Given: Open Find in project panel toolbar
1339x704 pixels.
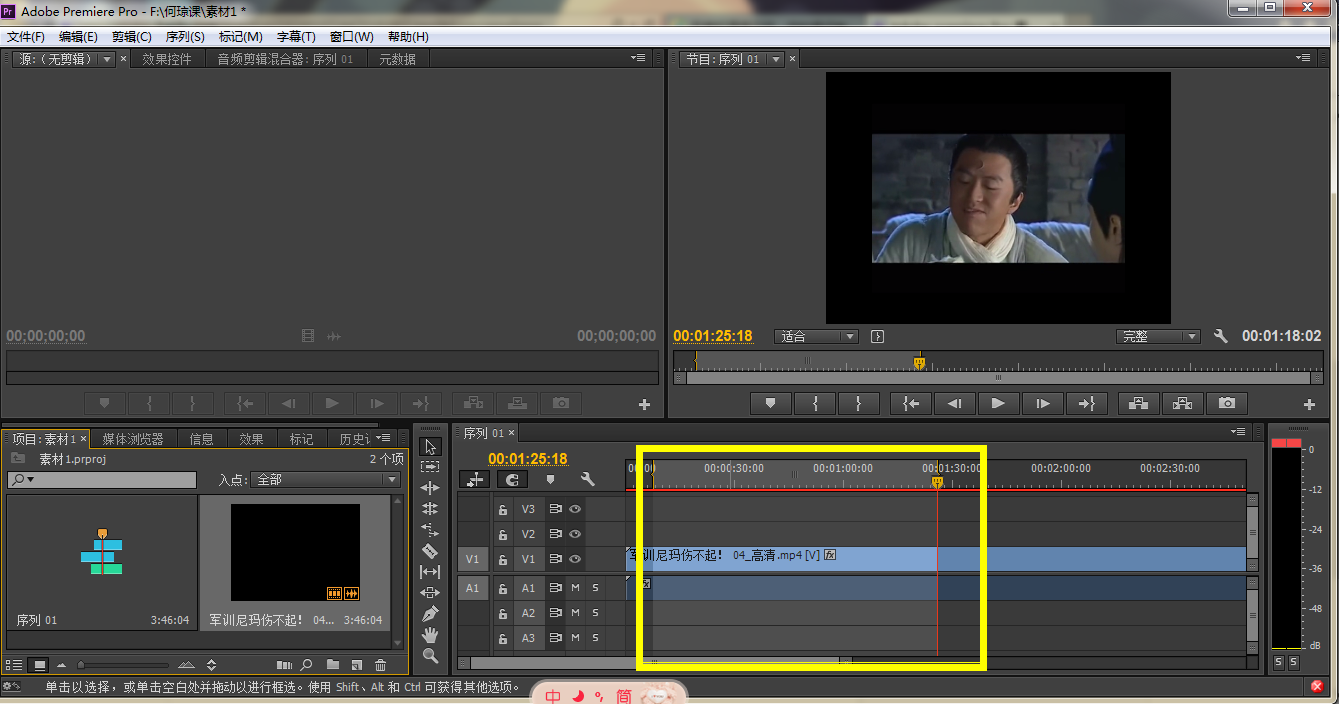Looking at the screenshot, I should 307,665.
